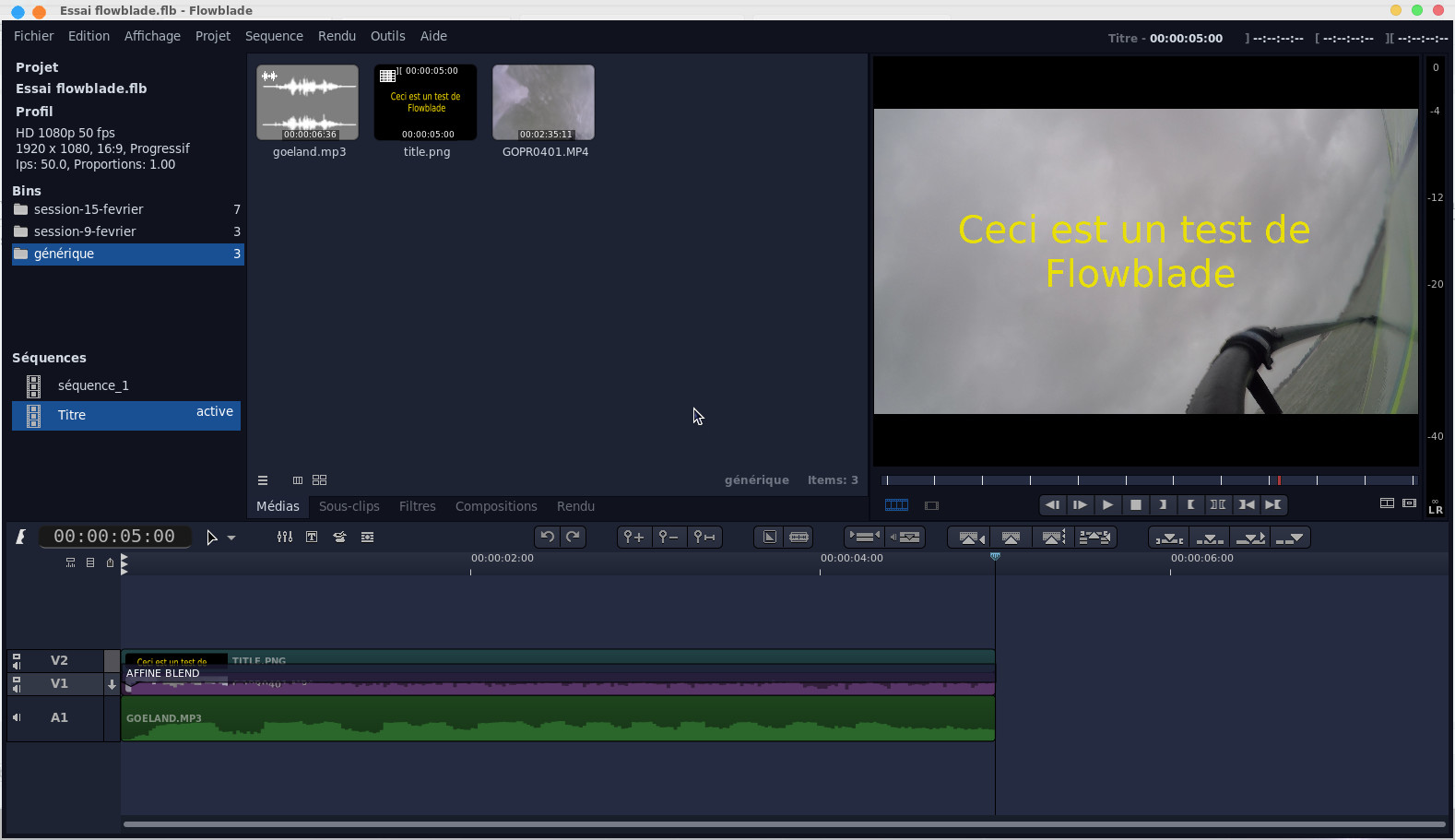Mute video on track V2
Viewport: 1455px width, 840px height.
17,657
